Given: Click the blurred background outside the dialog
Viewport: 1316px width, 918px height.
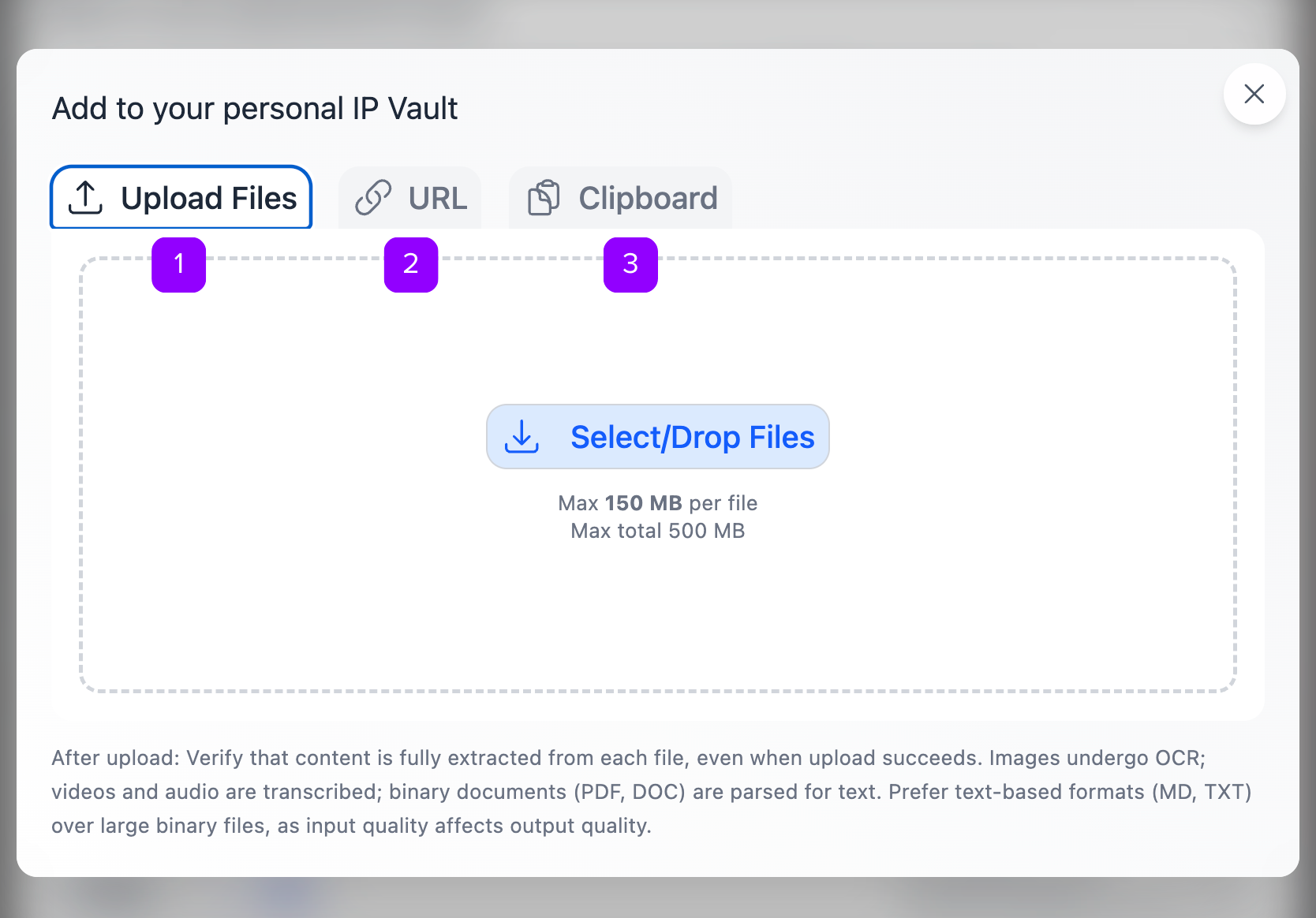Looking at the screenshot, I should [658, 20].
